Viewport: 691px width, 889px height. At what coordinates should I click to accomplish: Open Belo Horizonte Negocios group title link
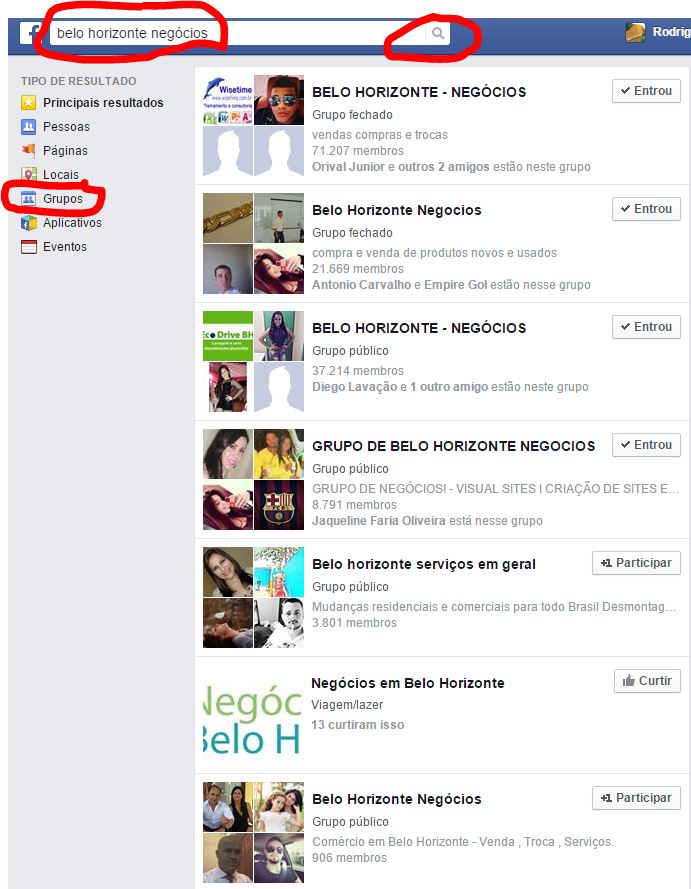coord(396,210)
